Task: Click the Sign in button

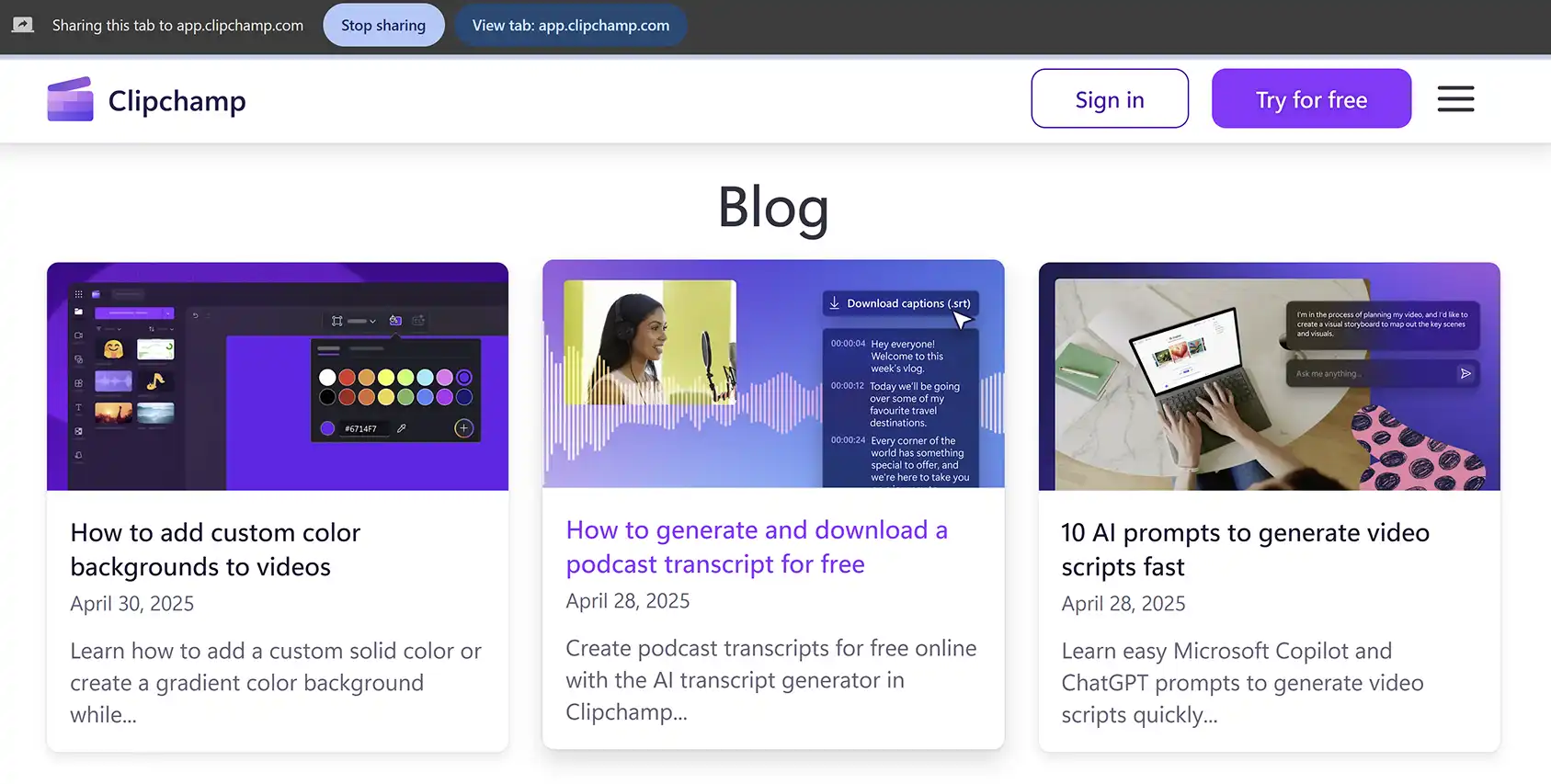Action: 1110,98
